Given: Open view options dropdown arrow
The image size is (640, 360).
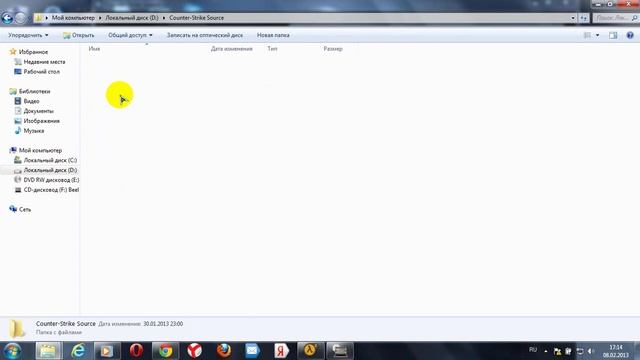Looking at the screenshot, I should 598,36.
